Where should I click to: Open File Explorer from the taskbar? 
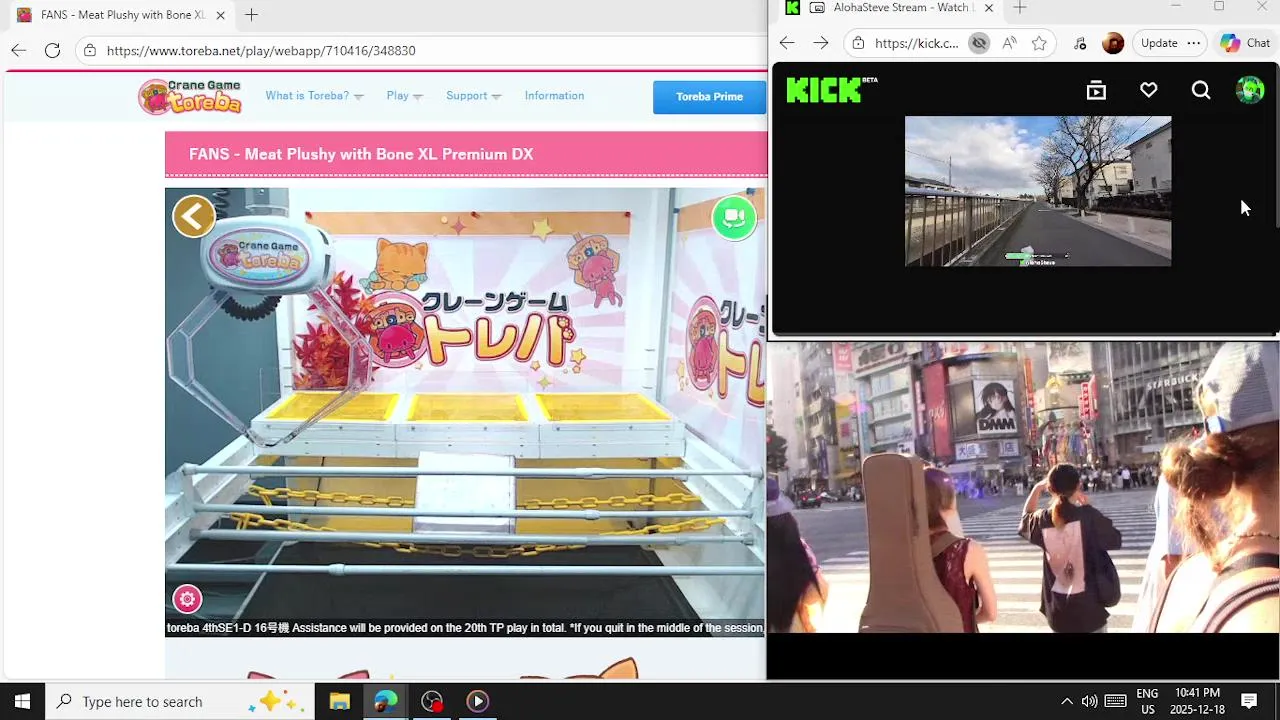[340, 701]
